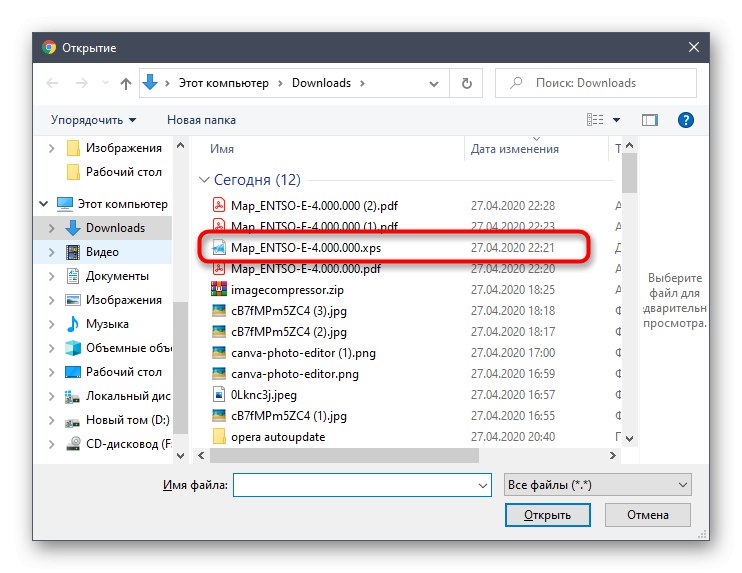The image size is (742, 573).
Task: Collapse the 'Этот компьютер' tree node
Action: pyautogui.click(x=44, y=204)
